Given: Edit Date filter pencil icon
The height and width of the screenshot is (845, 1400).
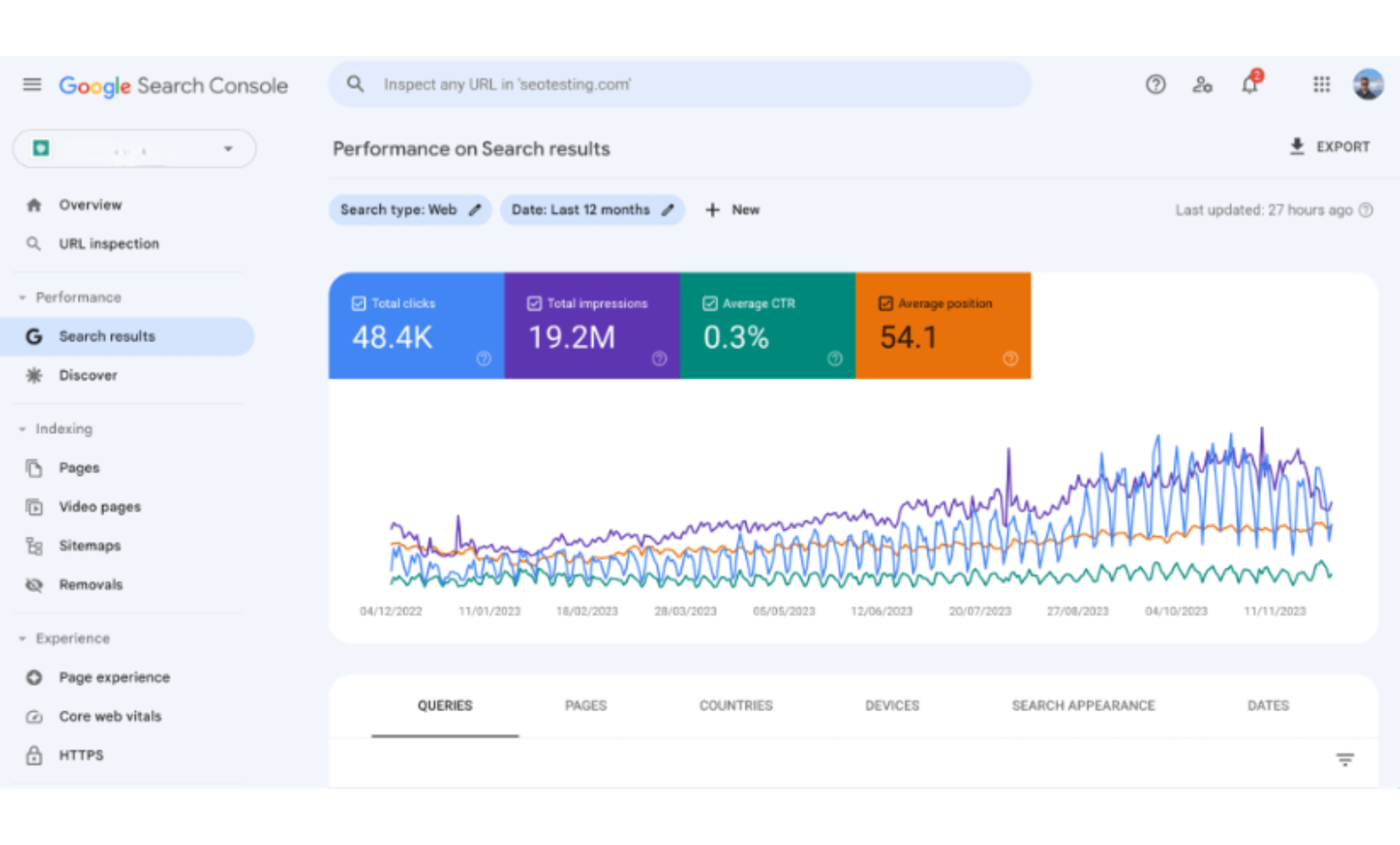Looking at the screenshot, I should (668, 210).
